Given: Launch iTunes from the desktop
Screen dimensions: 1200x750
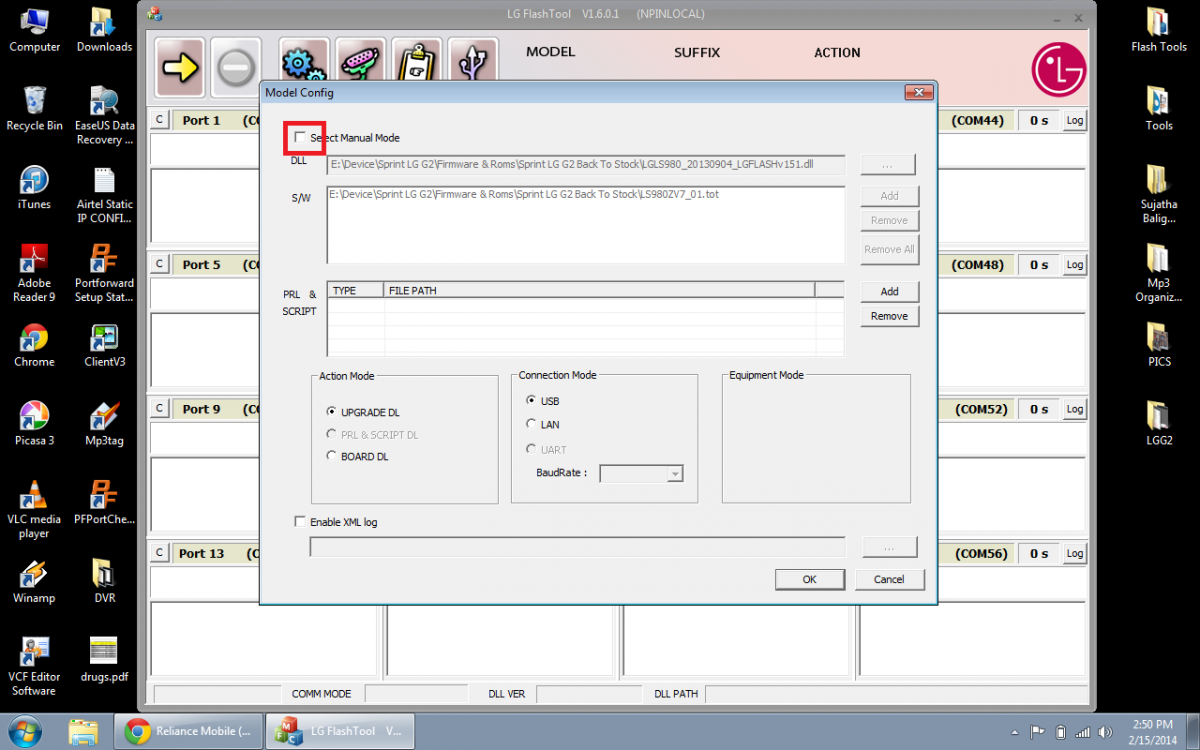Looking at the screenshot, I should pyautogui.click(x=34, y=187).
